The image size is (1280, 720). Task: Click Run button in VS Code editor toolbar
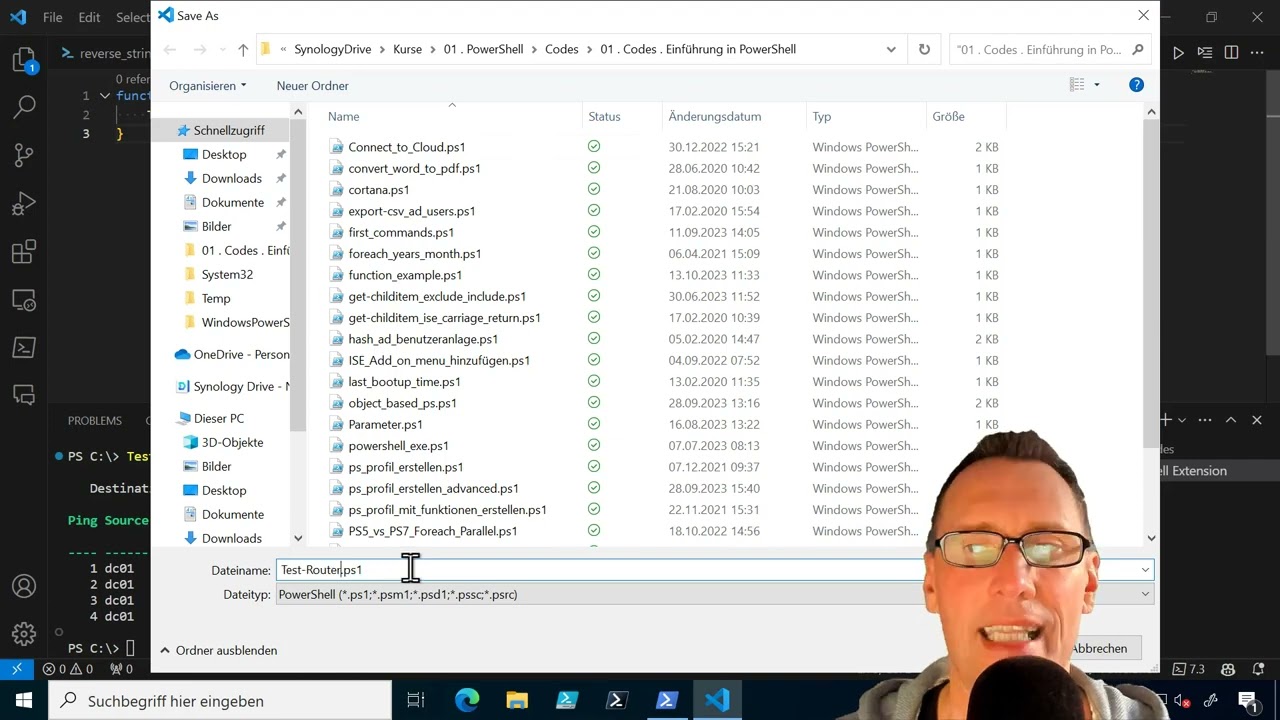(1178, 53)
